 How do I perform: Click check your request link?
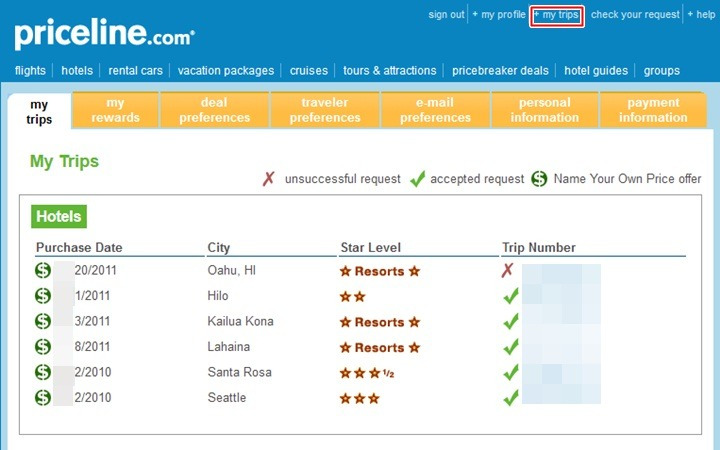point(635,15)
